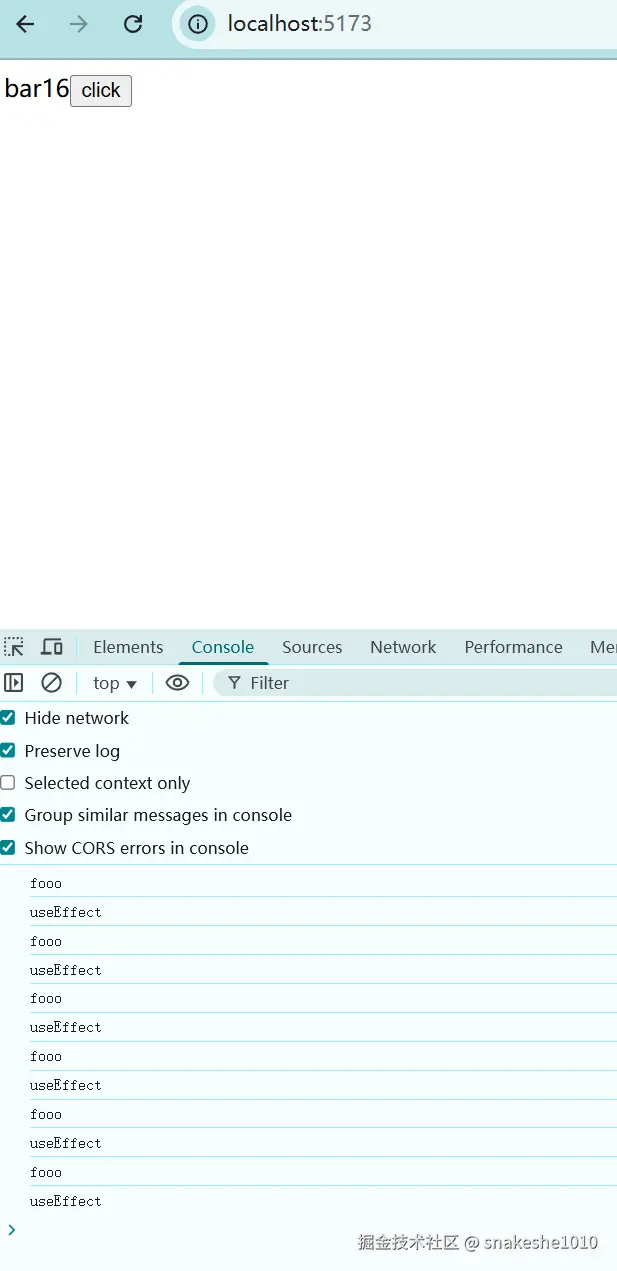Switch to the Sources tab
Image resolution: width=617 pixels, height=1271 pixels.
(312, 647)
